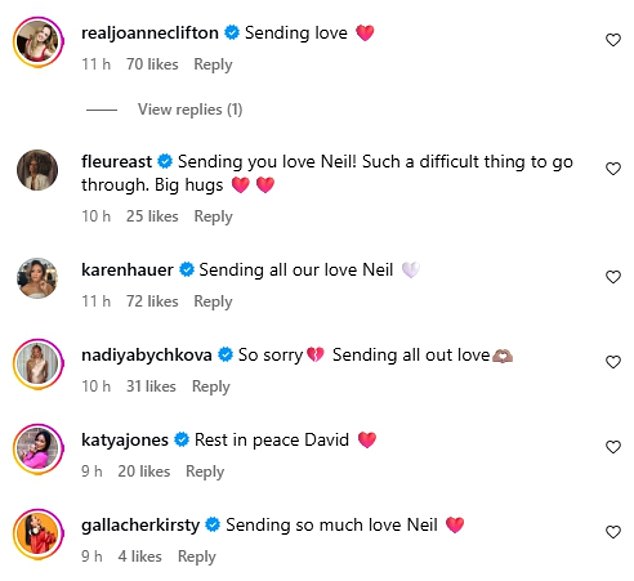Like karenhauer's comment with the heart
Viewport: 634px width, 581px height.
pos(613,277)
